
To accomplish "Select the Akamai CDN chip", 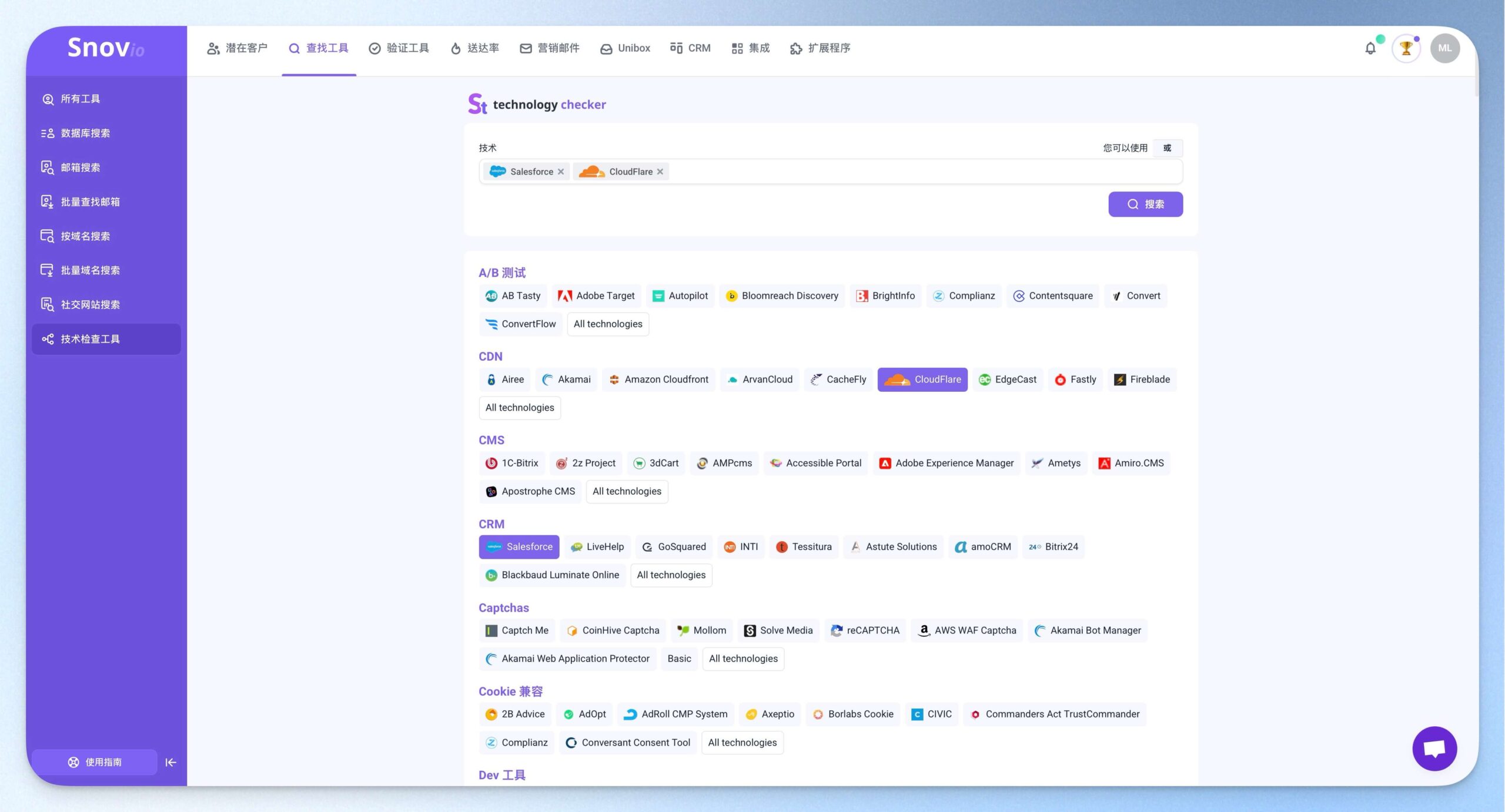I will pos(566,380).
